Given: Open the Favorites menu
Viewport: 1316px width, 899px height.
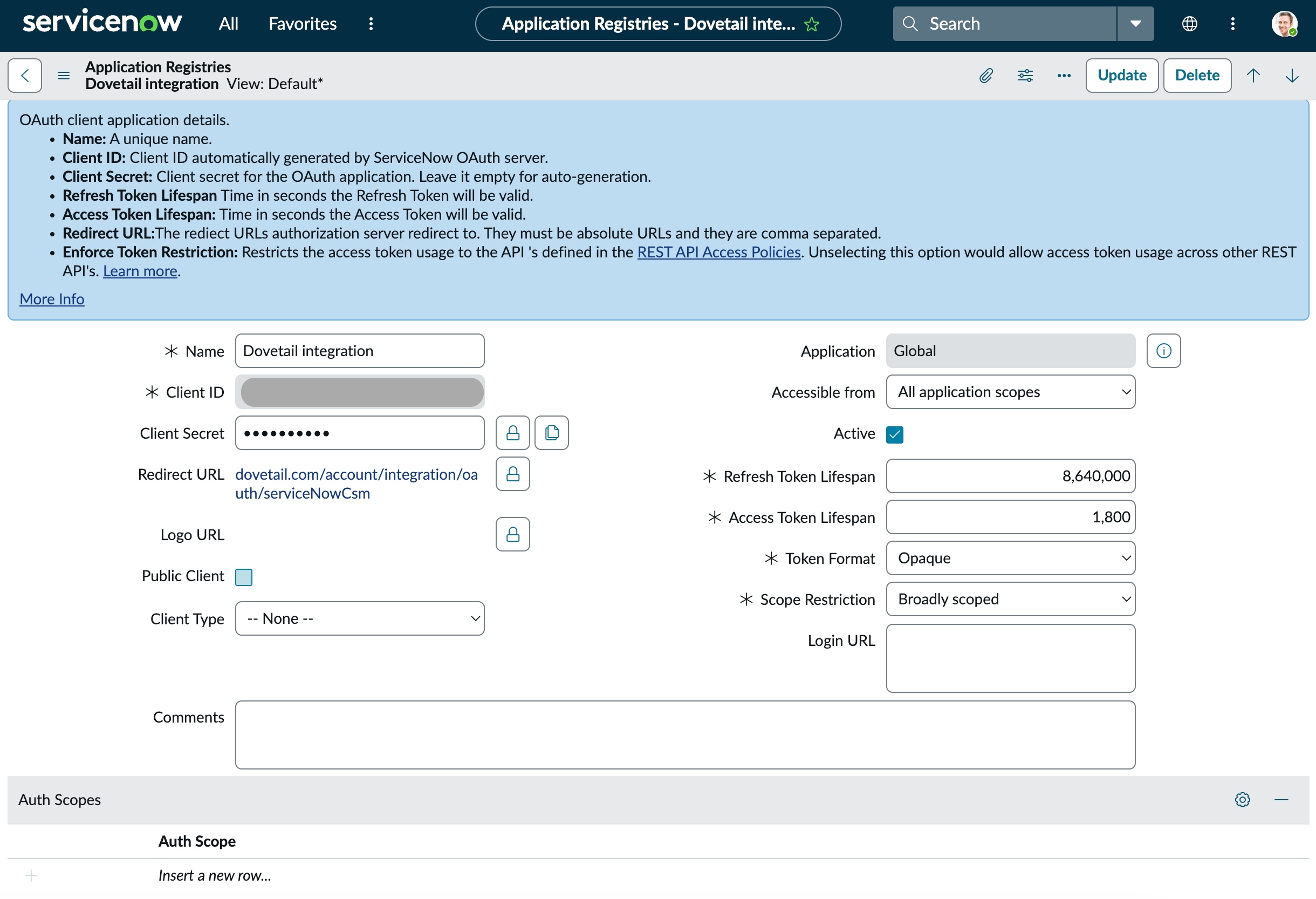Looking at the screenshot, I should [303, 24].
